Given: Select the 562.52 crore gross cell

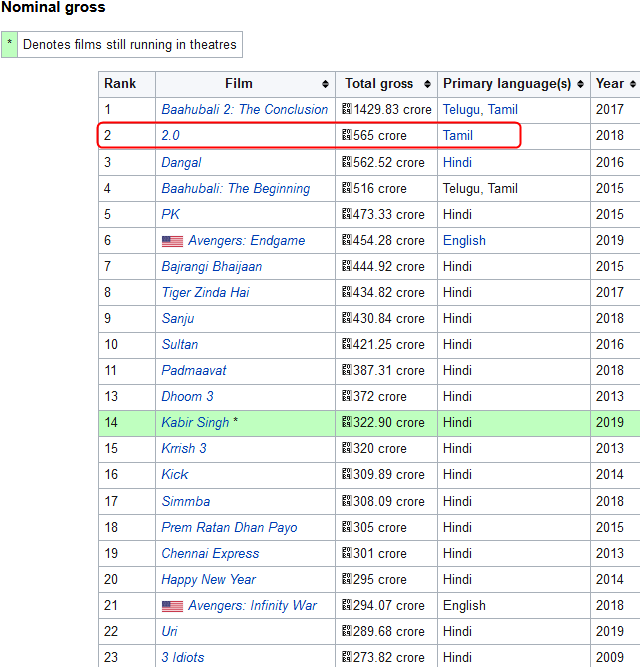Looking at the screenshot, I should pyautogui.click(x=386, y=162).
